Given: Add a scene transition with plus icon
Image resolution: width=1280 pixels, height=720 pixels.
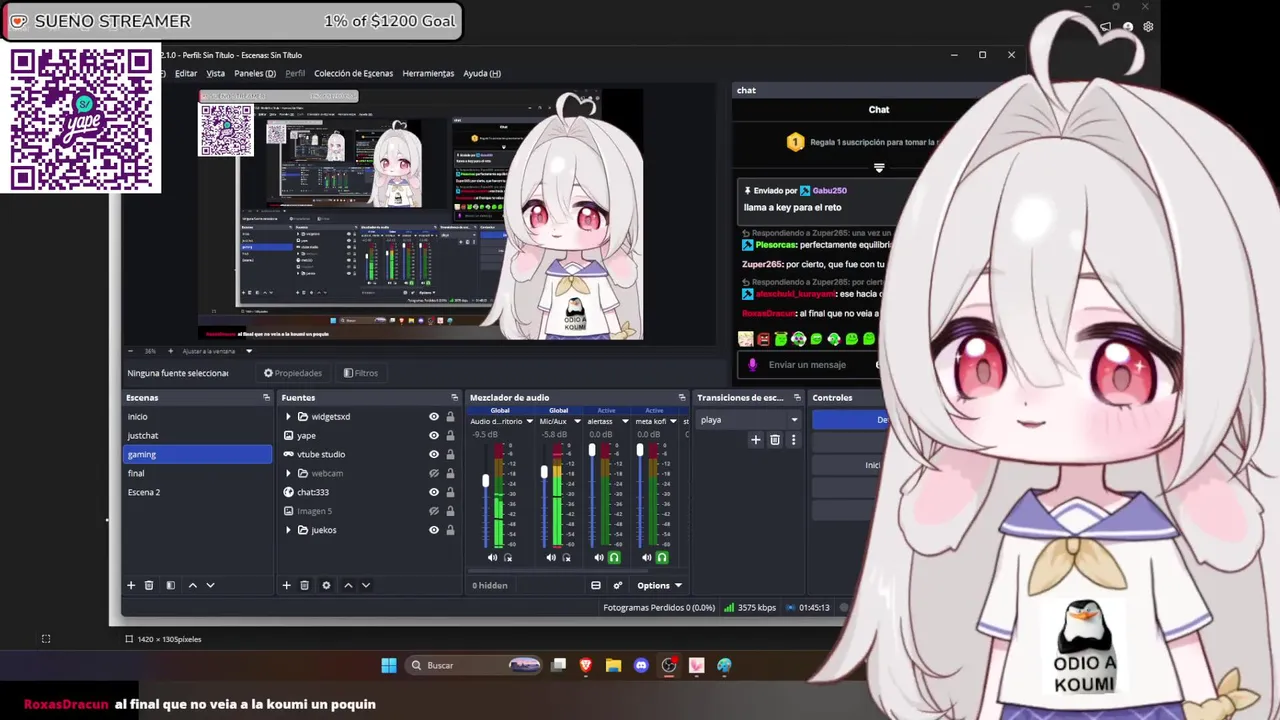Looking at the screenshot, I should click(x=756, y=440).
